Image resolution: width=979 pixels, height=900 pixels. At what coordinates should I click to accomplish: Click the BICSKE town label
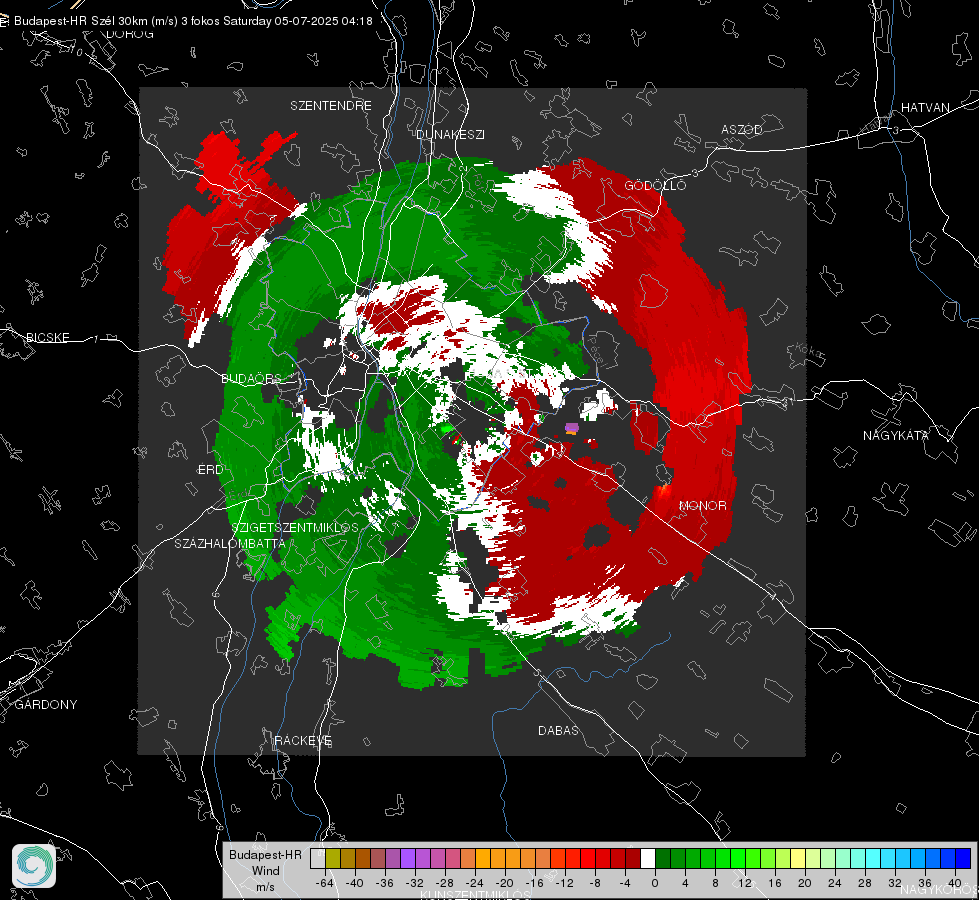pos(47,337)
